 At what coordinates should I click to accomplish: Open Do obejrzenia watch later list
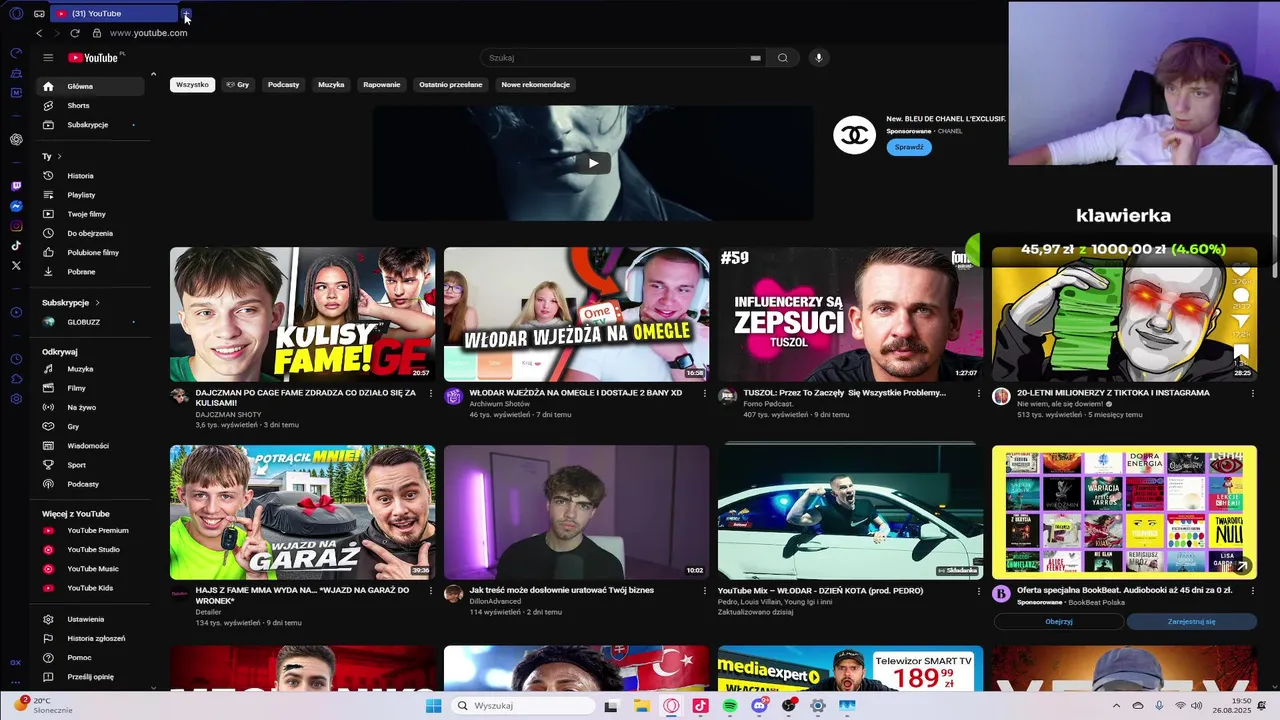(x=90, y=233)
